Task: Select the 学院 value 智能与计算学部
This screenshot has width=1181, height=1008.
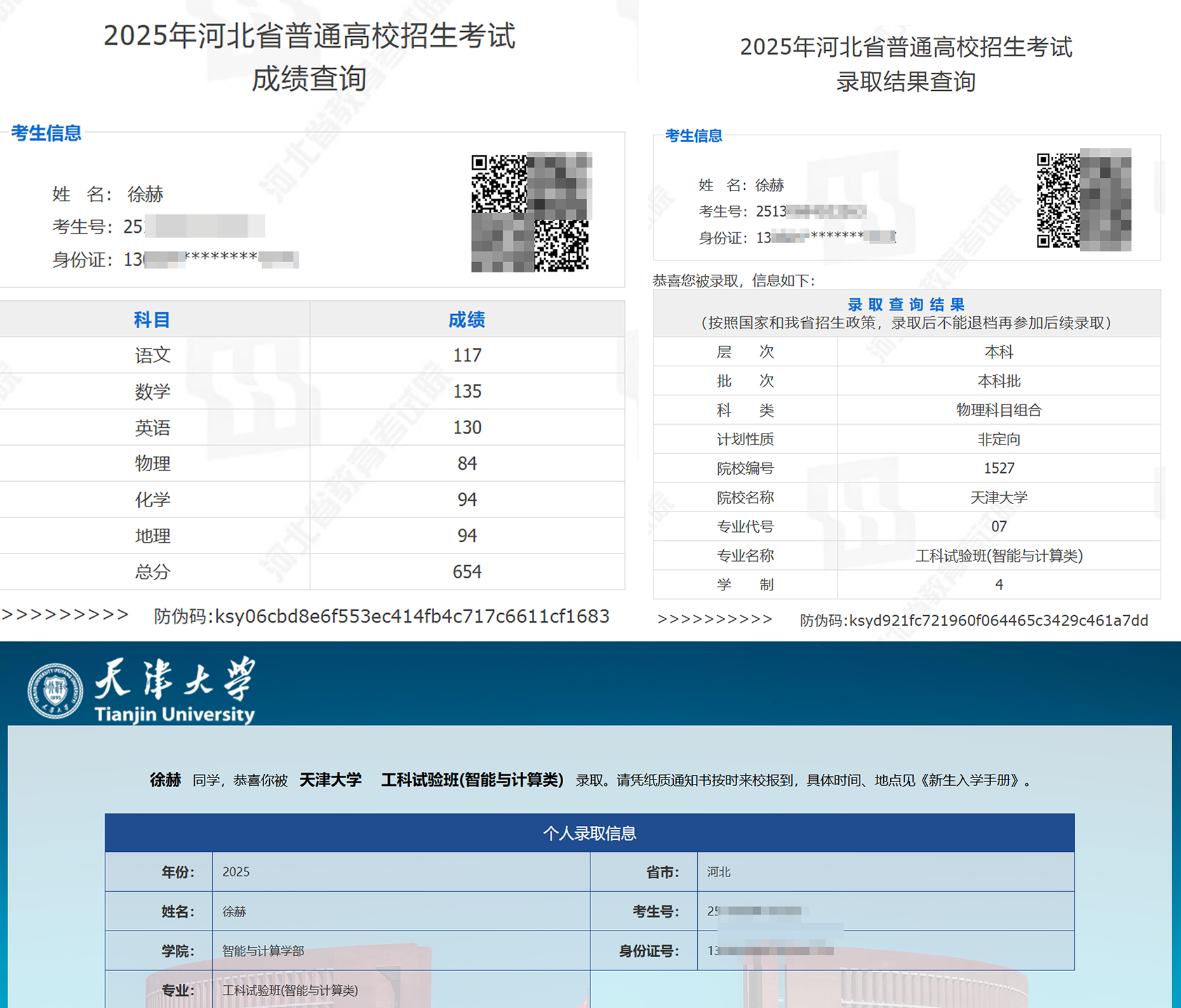Action: coord(263,951)
